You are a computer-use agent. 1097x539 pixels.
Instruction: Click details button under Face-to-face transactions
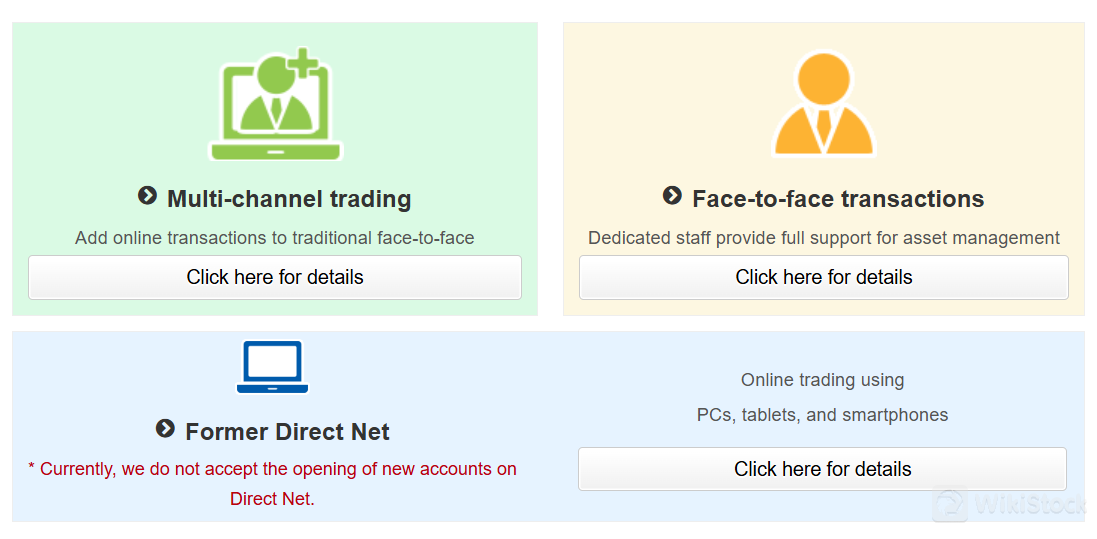[823, 277]
